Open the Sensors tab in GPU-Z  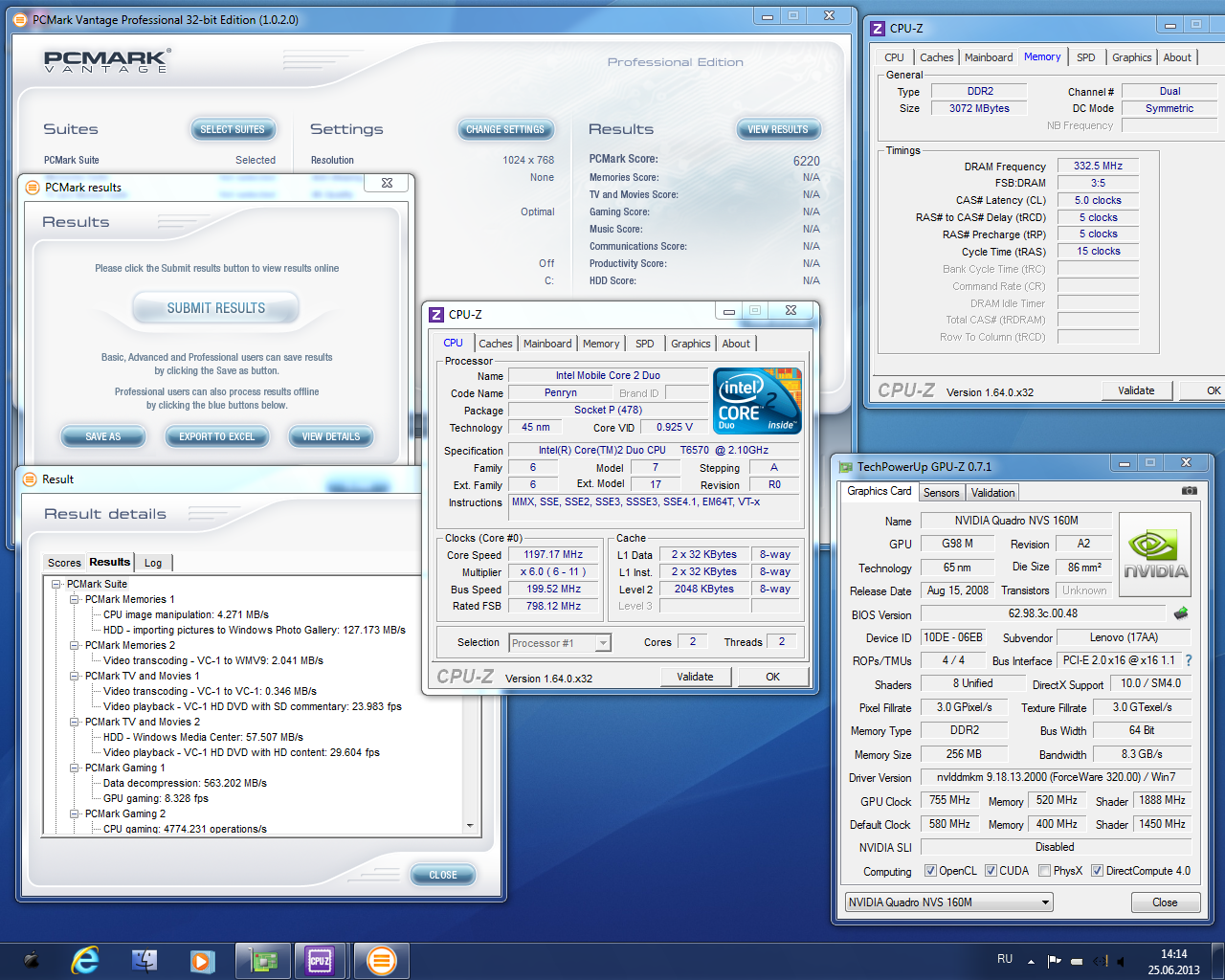[941, 493]
